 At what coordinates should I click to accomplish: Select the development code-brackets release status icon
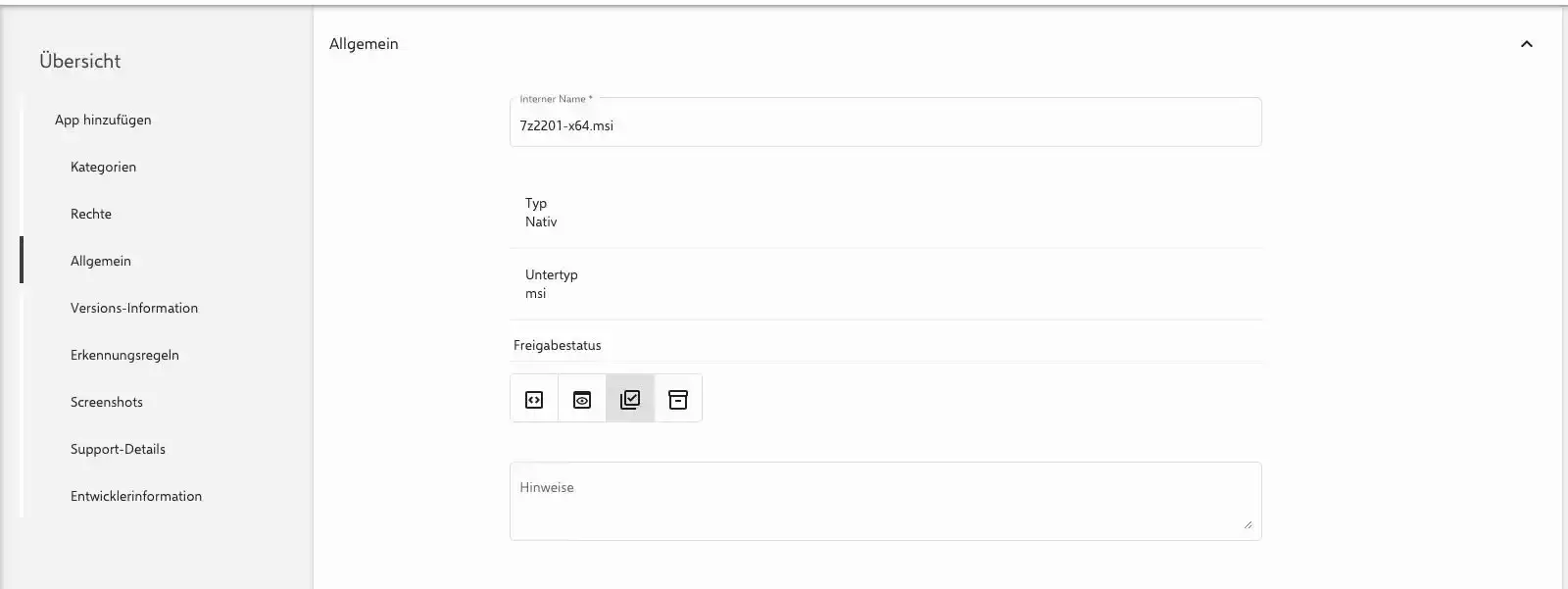tap(534, 399)
